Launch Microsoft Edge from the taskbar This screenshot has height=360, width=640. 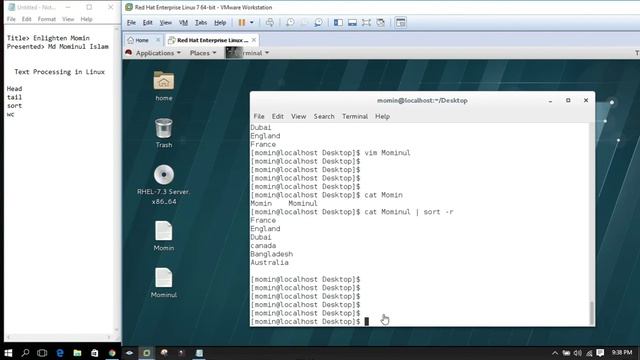(x=60, y=353)
